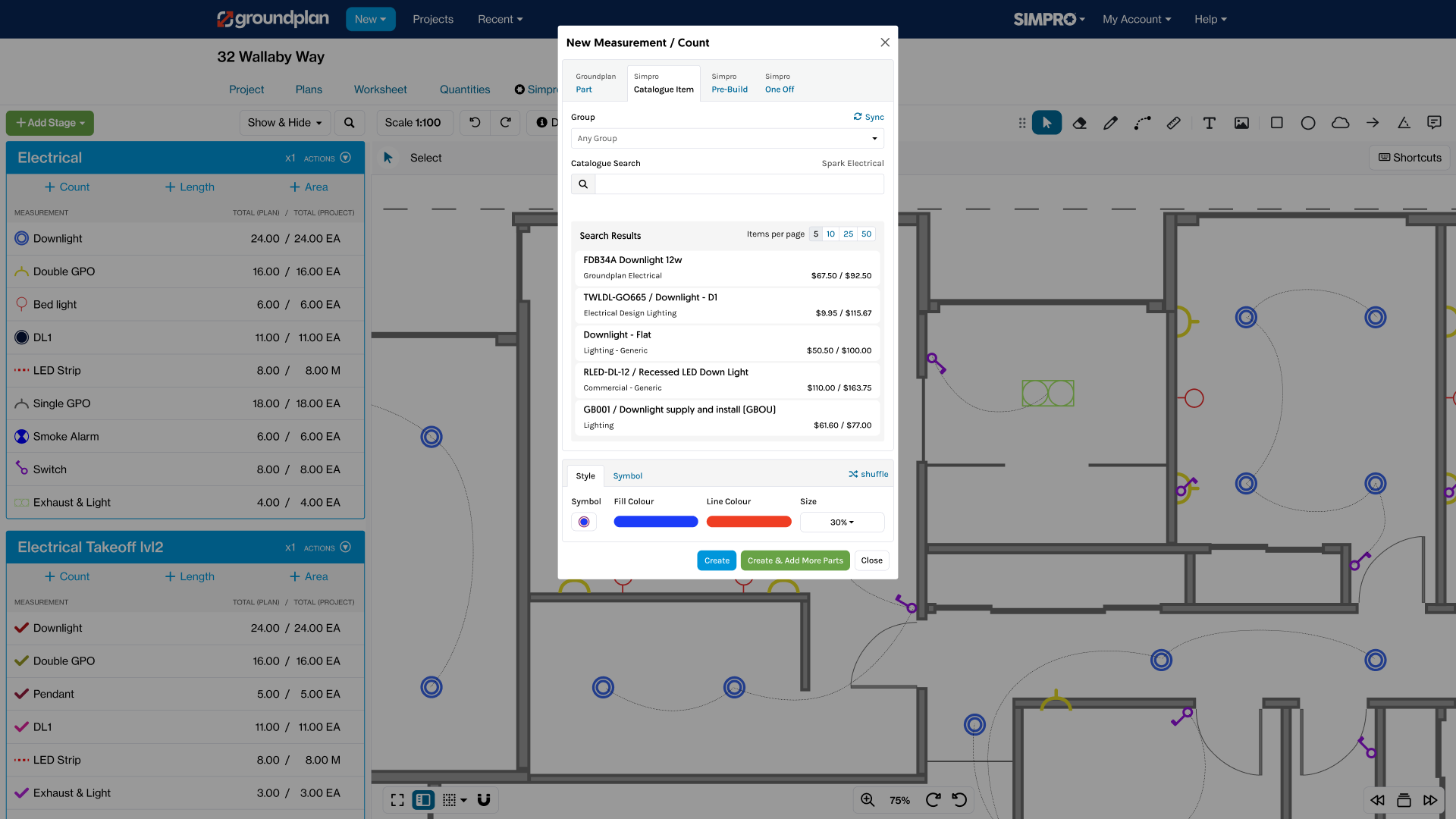Select the insert image tool
This screenshot has width=1456, height=819.
[1241, 123]
